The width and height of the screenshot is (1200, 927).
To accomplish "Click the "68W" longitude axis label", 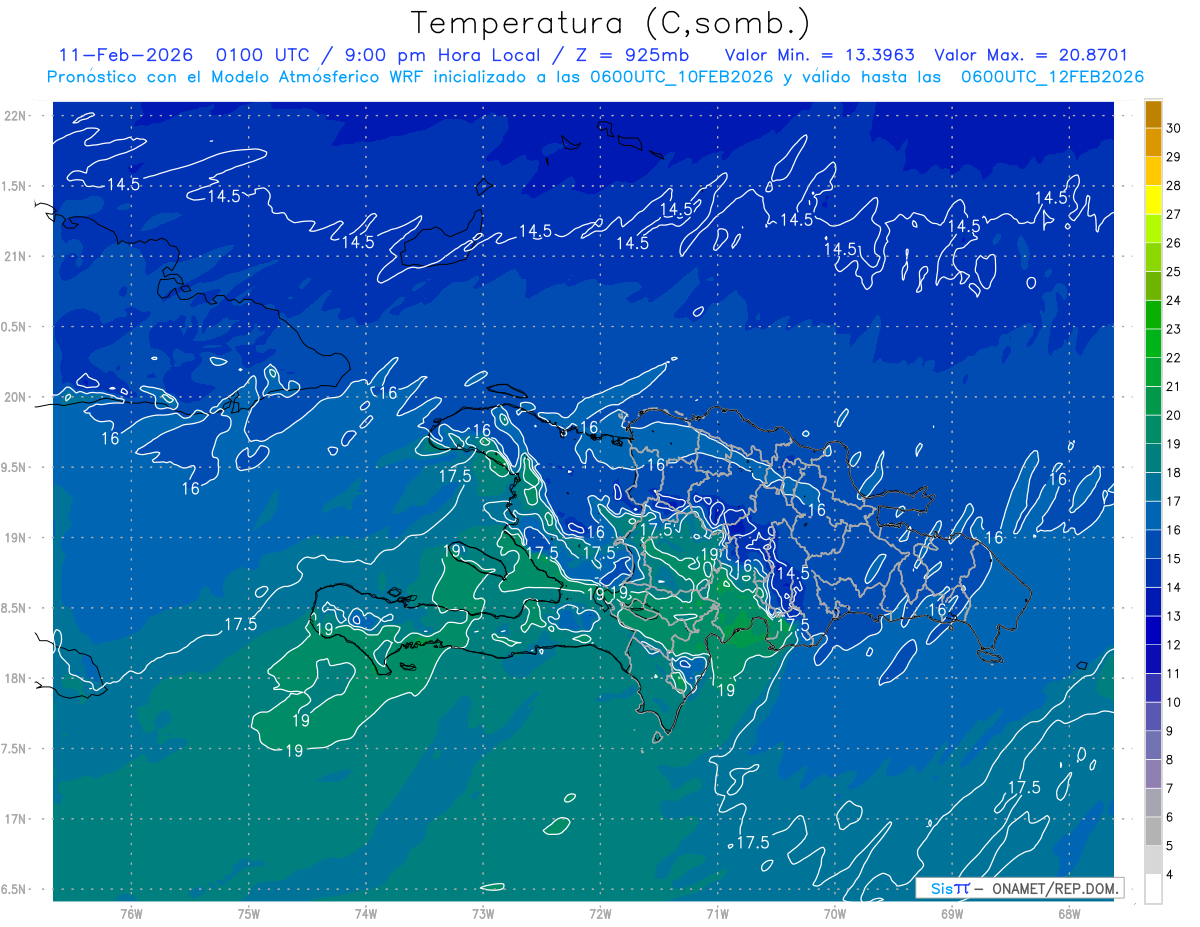I will [1068, 914].
